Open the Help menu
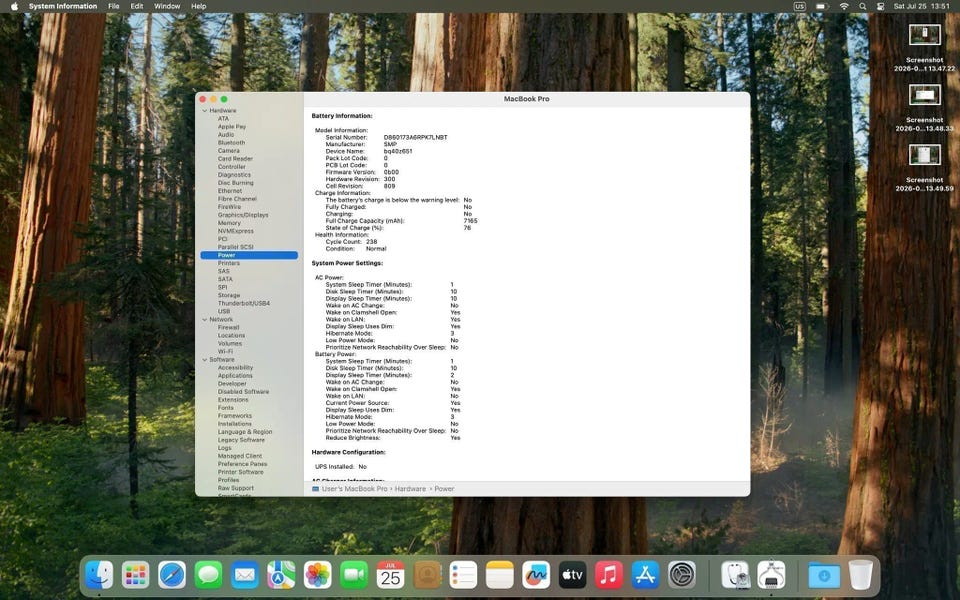This screenshot has height=600, width=960. pyautogui.click(x=198, y=6)
